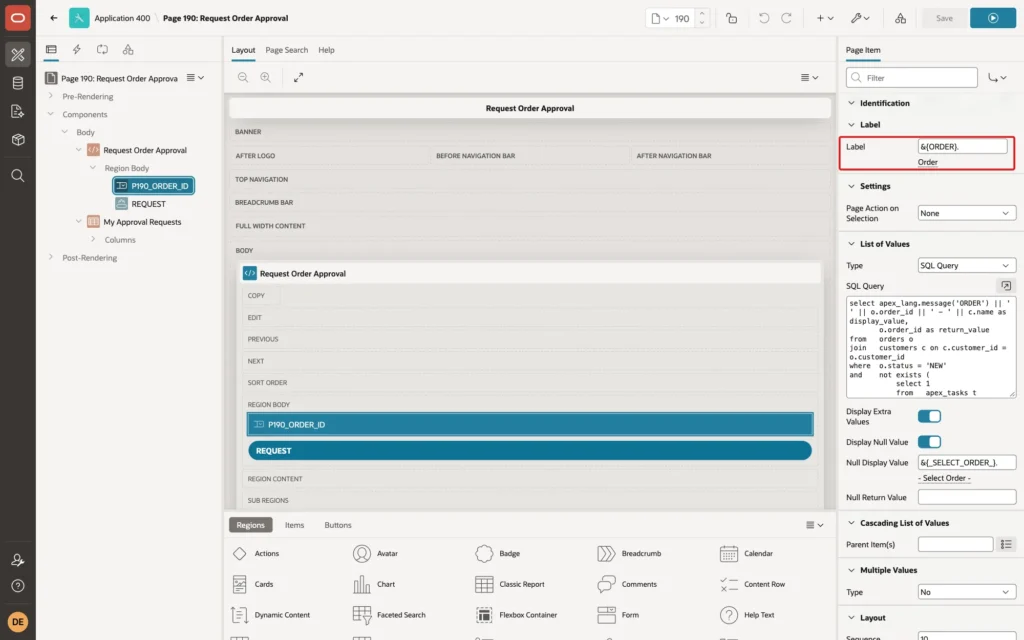Expand the Post-Rendering tree node

pos(50,257)
